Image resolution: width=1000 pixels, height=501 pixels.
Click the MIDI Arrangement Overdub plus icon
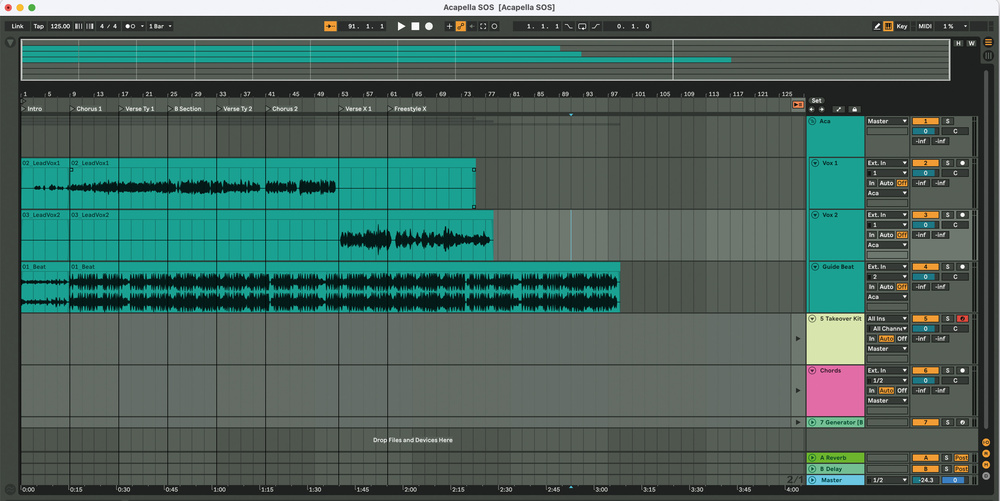pyautogui.click(x=449, y=26)
